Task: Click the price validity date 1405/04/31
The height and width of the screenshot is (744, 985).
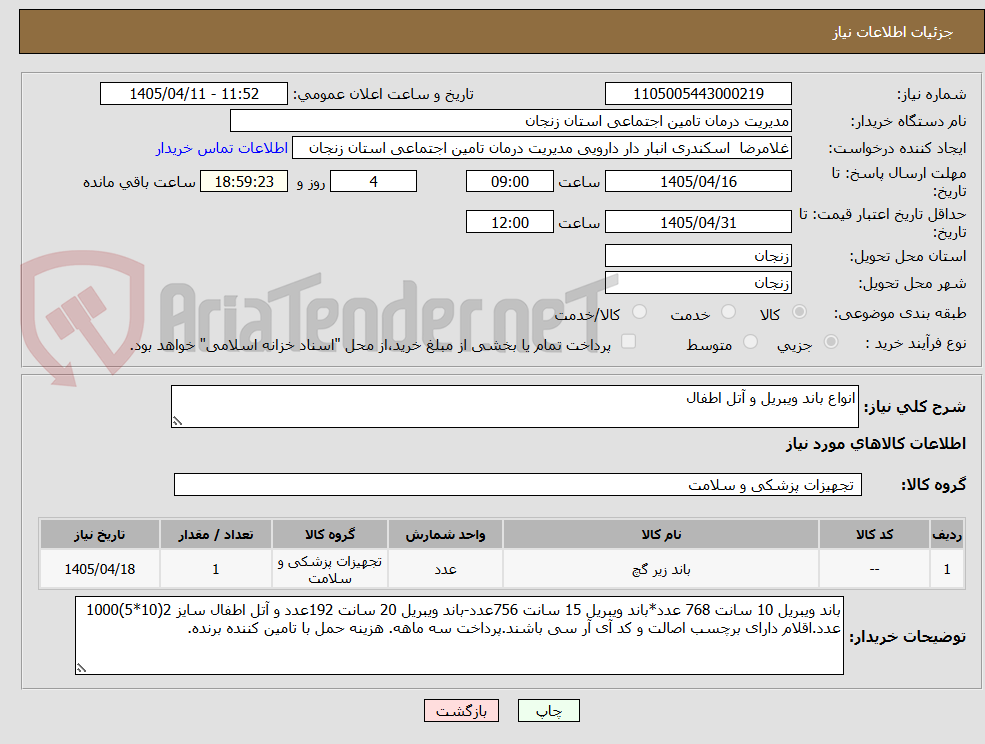Action: tap(698, 222)
